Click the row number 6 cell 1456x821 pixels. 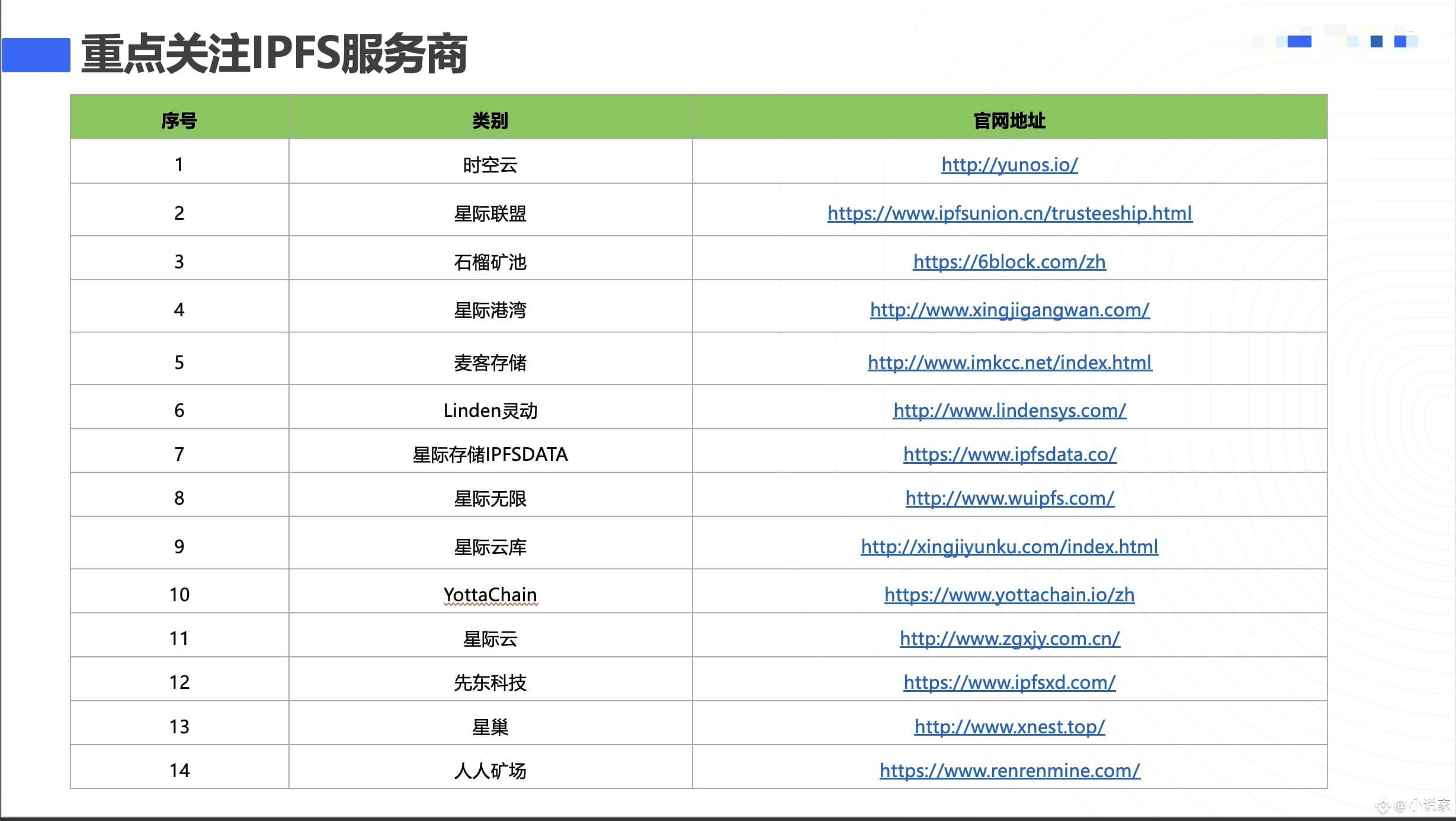[x=179, y=406]
